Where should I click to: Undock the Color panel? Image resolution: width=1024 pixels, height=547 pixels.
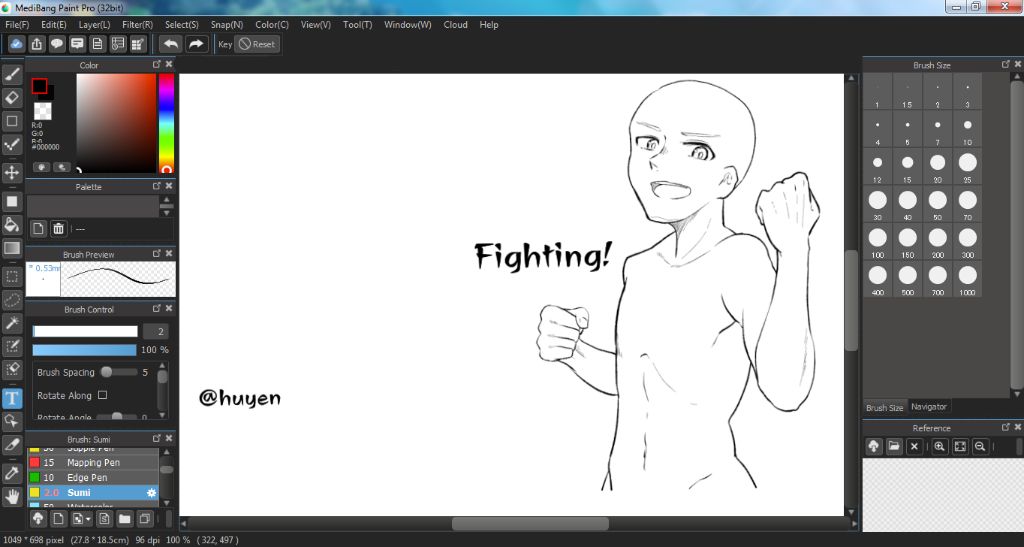(x=157, y=64)
